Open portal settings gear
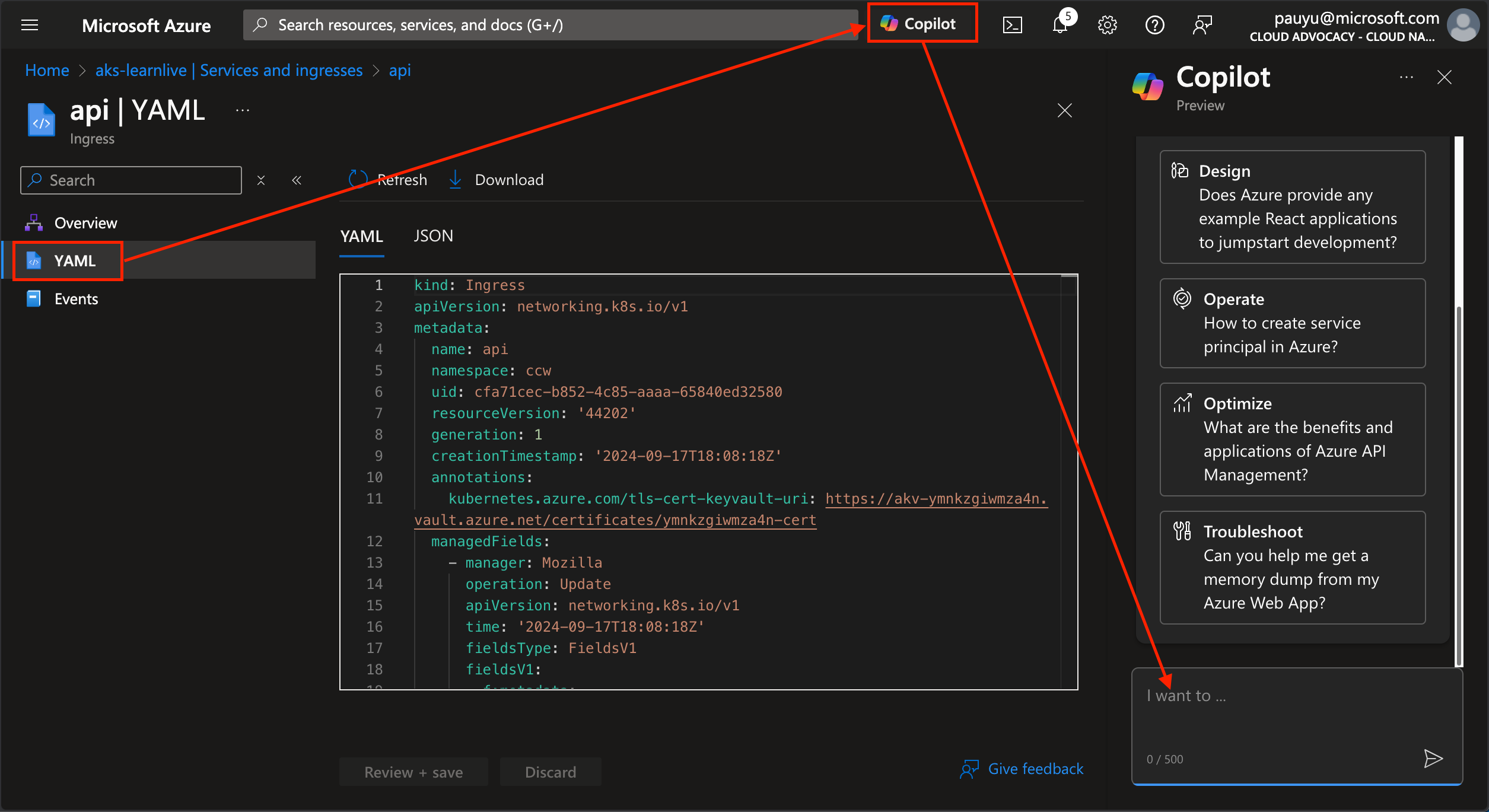The width and height of the screenshot is (1489, 812). 1107,25
